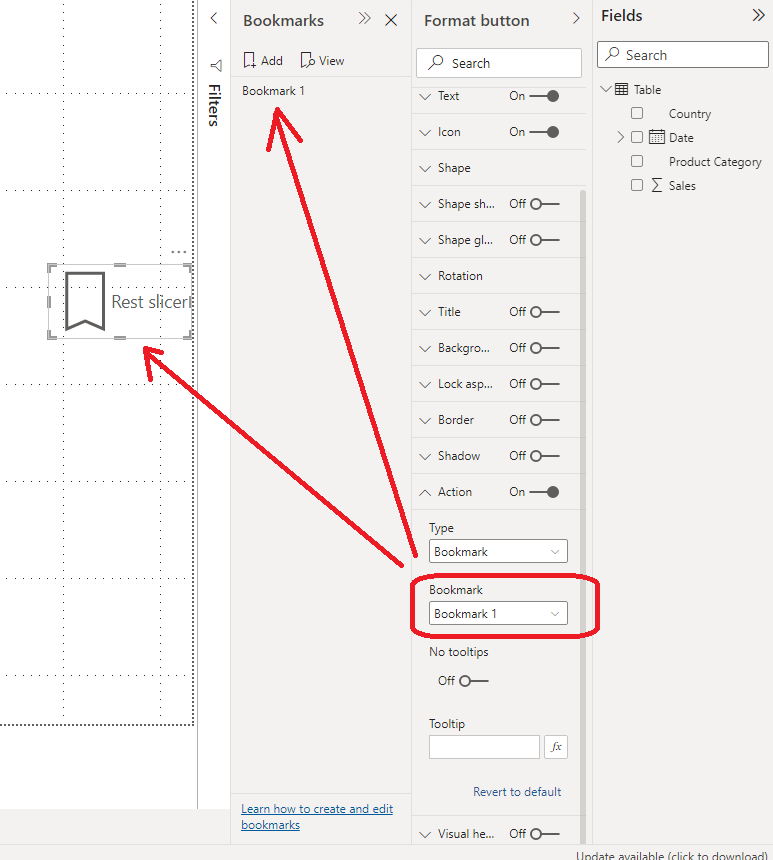Open Learn how to create and edit bookmarks
This screenshot has height=860, width=773.
(317, 817)
